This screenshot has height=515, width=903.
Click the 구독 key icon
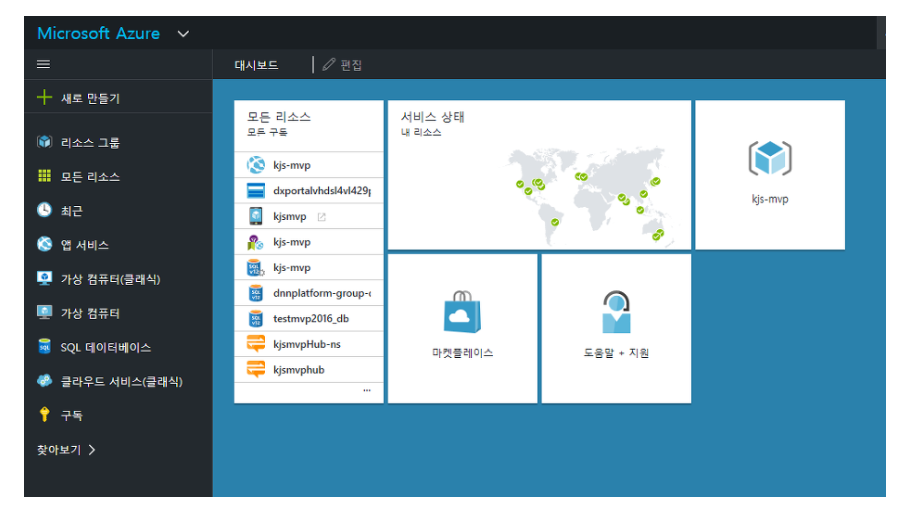pyautogui.click(x=44, y=415)
